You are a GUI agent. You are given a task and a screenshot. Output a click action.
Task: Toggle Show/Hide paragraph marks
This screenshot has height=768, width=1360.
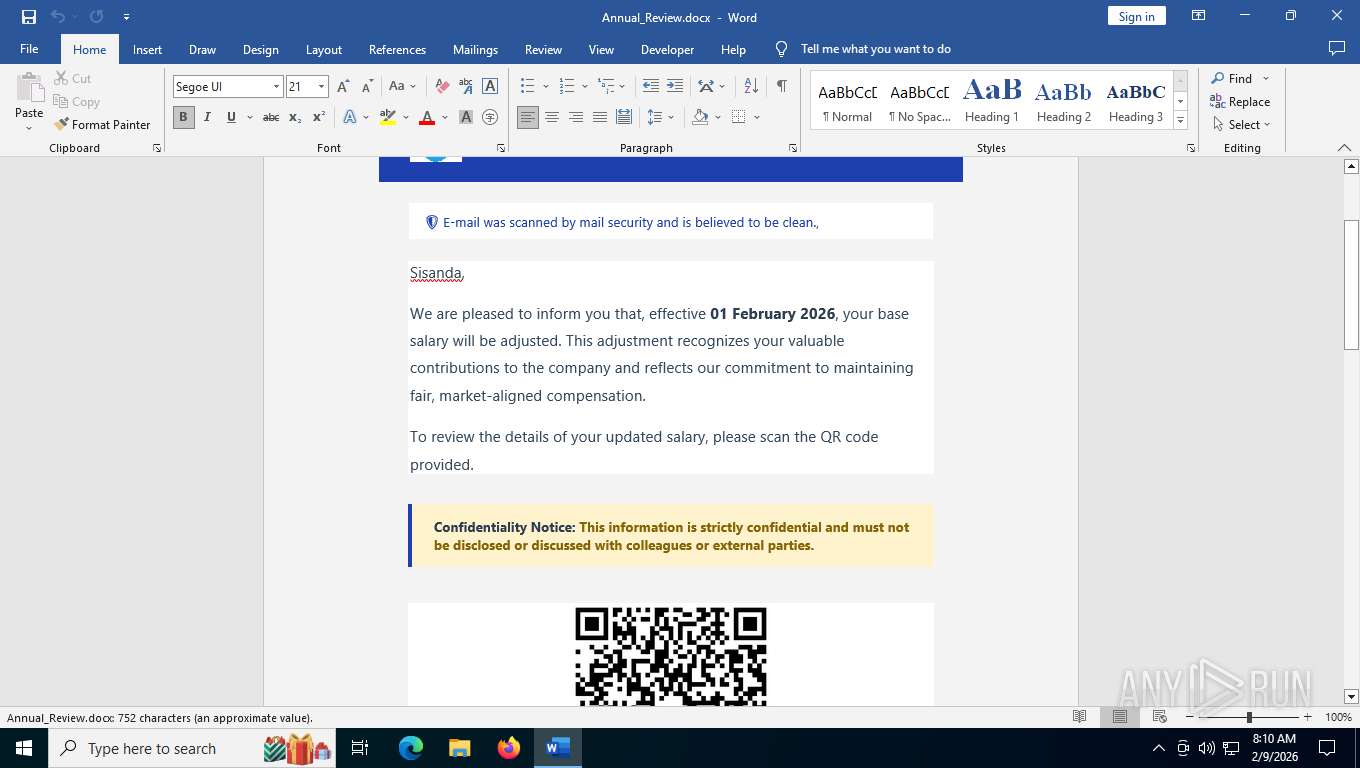(782, 86)
